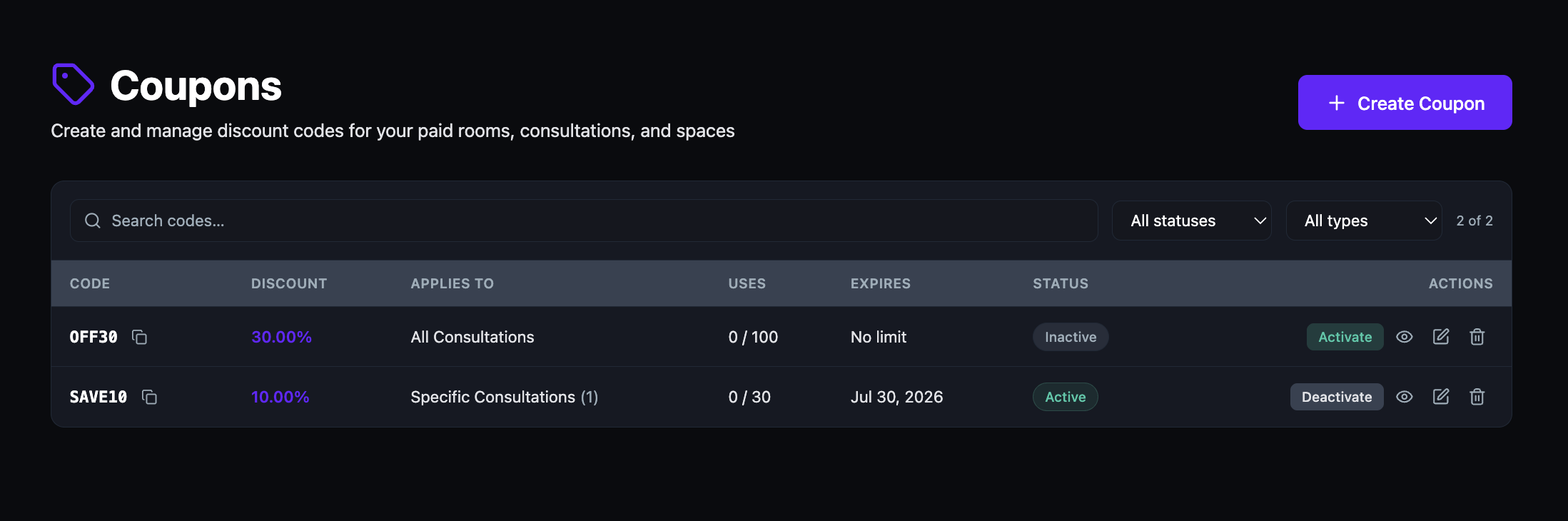Click the 0 / 100 uses value
This screenshot has height=521, width=1568.
(x=753, y=337)
